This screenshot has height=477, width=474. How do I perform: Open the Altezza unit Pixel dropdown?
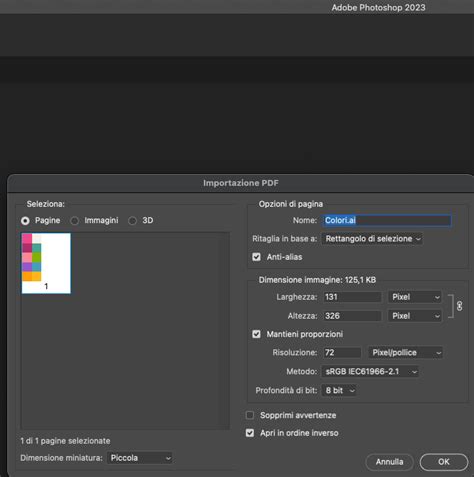click(415, 316)
